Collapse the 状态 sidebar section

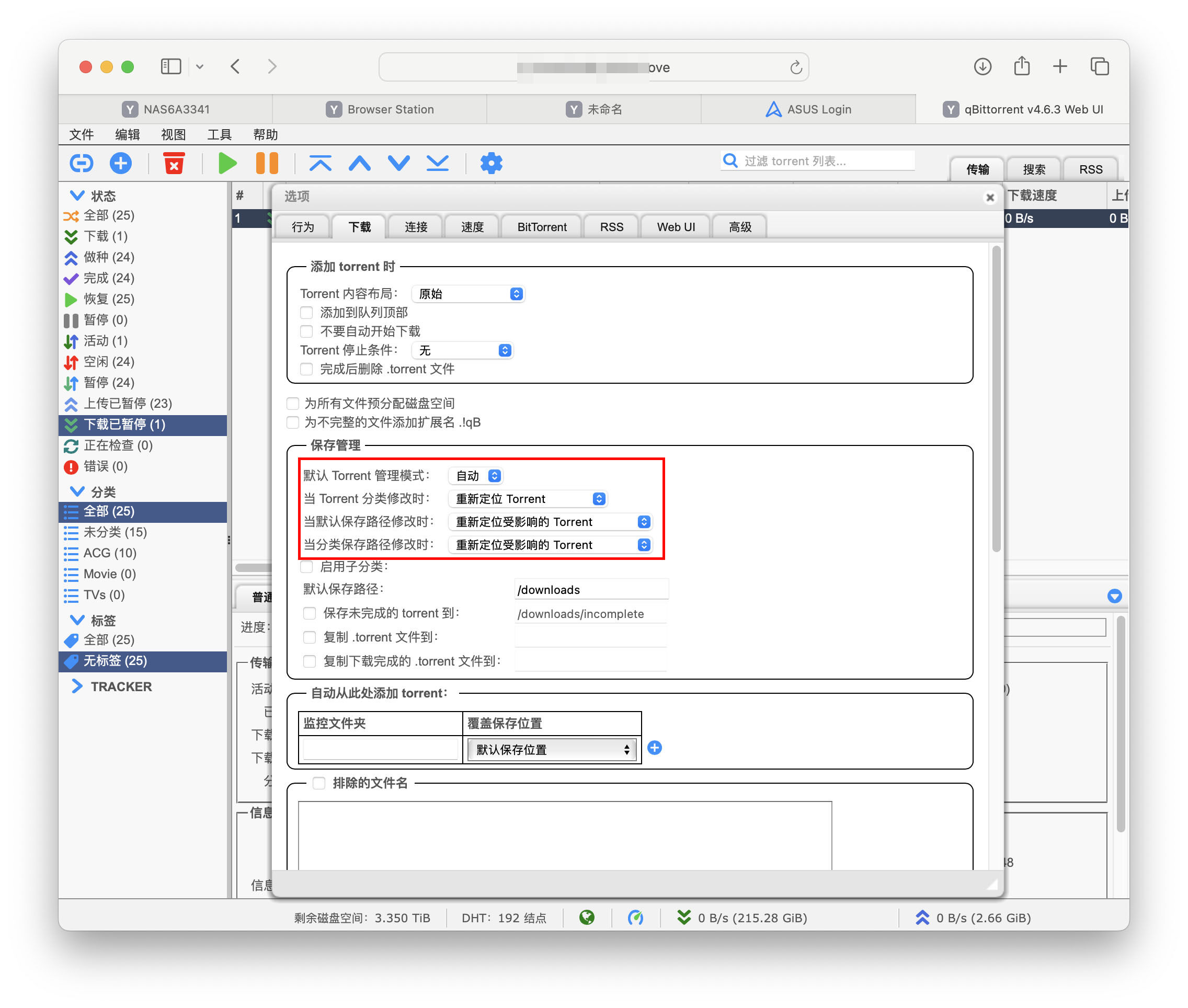77,196
